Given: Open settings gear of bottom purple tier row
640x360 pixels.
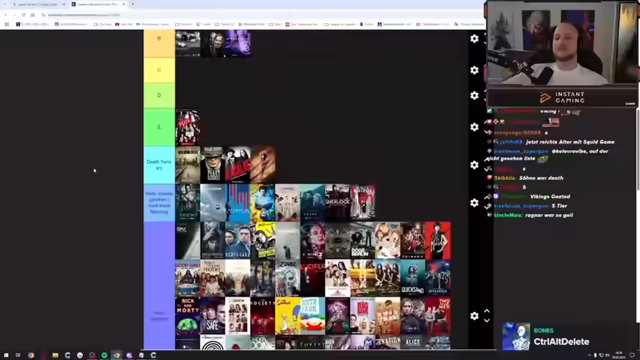Looking at the screenshot, I should [474, 316].
